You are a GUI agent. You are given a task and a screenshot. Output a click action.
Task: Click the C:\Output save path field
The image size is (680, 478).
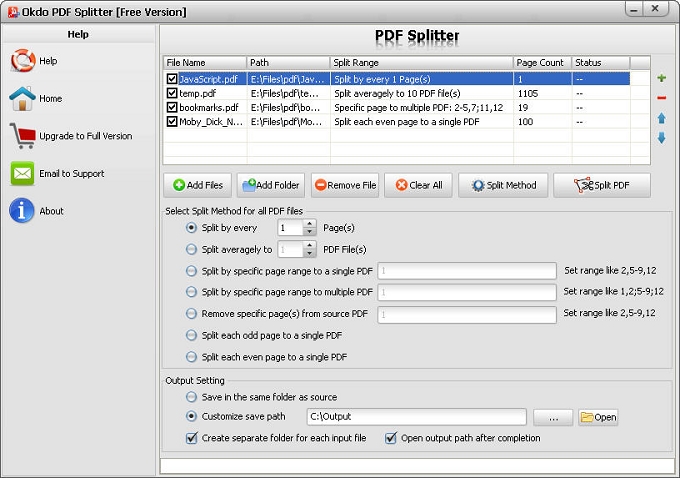(x=417, y=417)
